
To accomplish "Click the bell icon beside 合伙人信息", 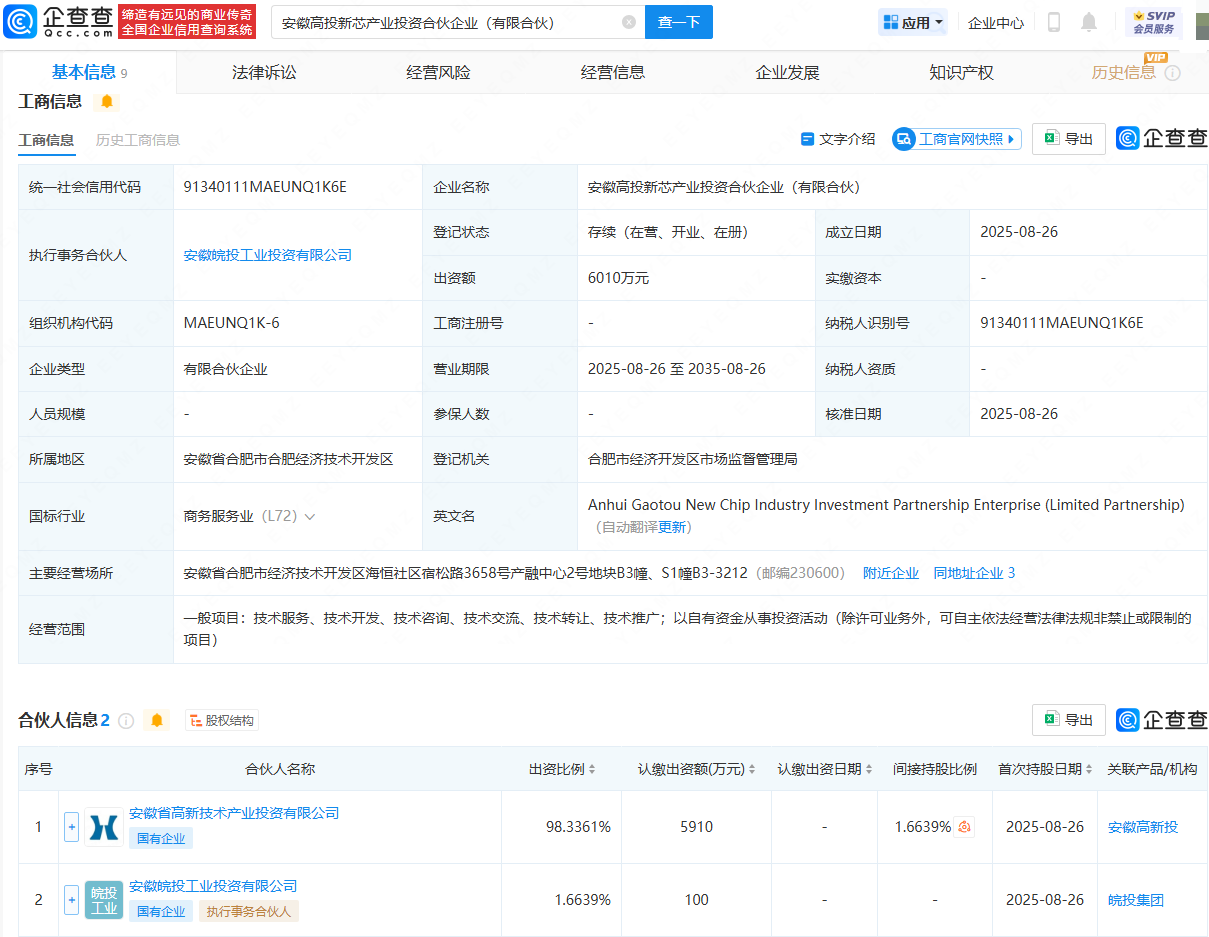I will click(x=156, y=720).
